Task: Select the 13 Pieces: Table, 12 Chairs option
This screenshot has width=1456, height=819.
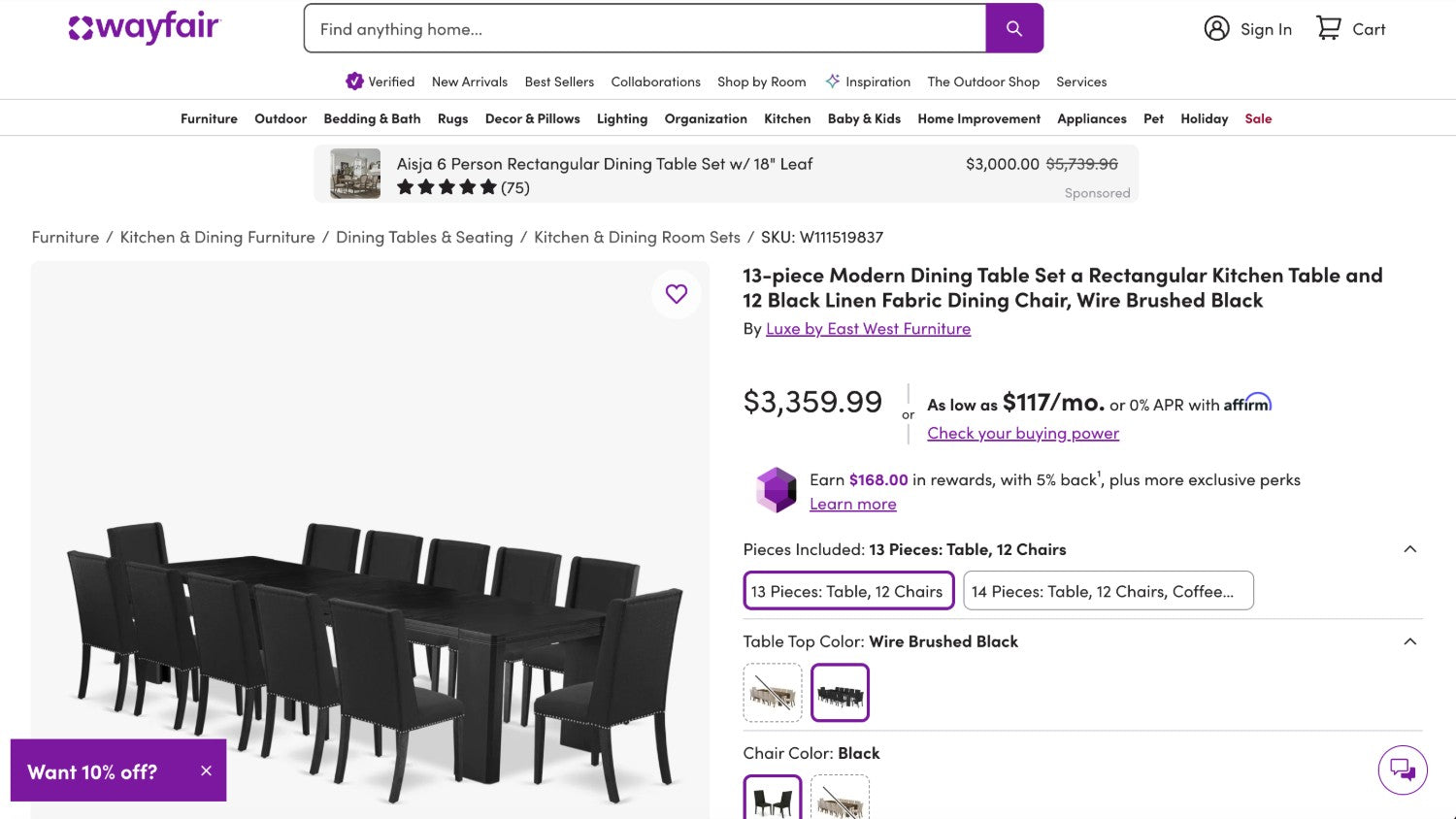Action: pos(848,591)
